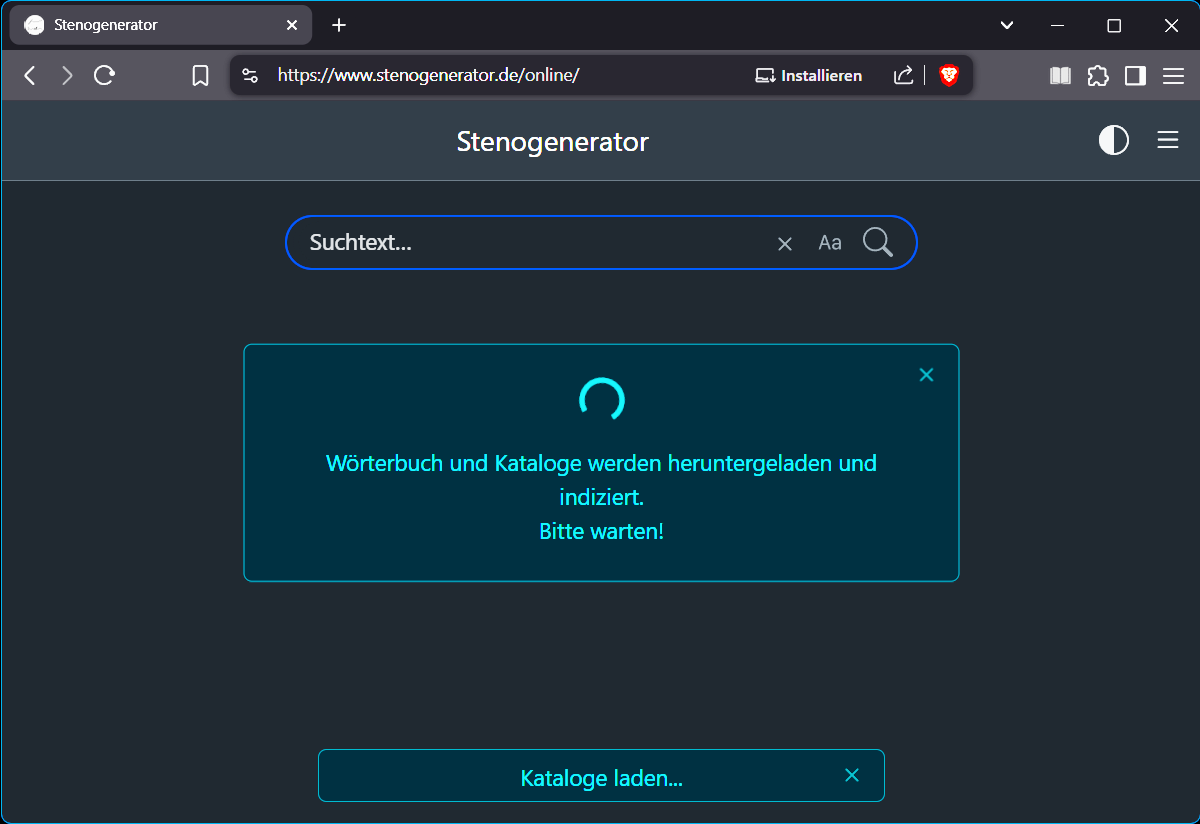Toggle the Aa case-sensitivity option
The height and width of the screenshot is (824, 1200).
(x=829, y=243)
